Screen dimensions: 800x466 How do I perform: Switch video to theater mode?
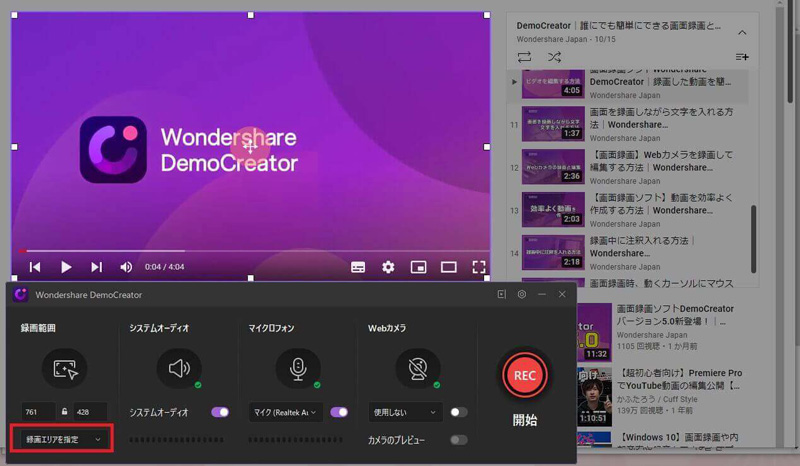tap(449, 267)
